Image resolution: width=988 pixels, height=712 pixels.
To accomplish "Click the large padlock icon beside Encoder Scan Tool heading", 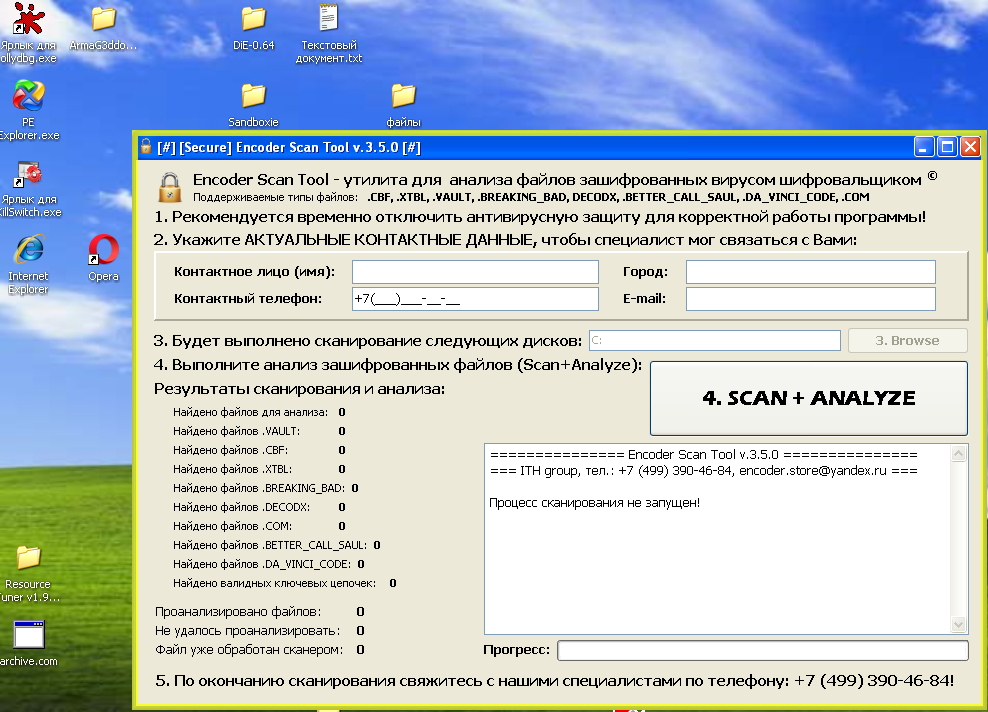I will pos(169,188).
